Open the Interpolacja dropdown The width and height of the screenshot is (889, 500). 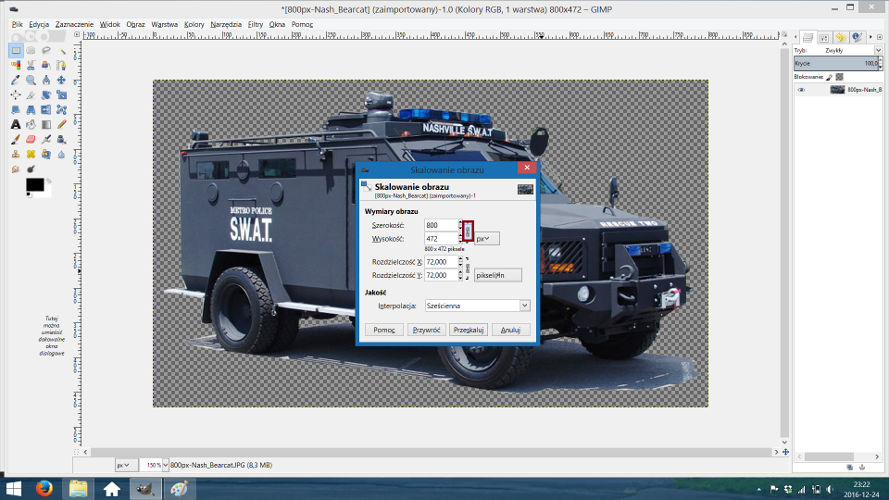tap(477, 306)
